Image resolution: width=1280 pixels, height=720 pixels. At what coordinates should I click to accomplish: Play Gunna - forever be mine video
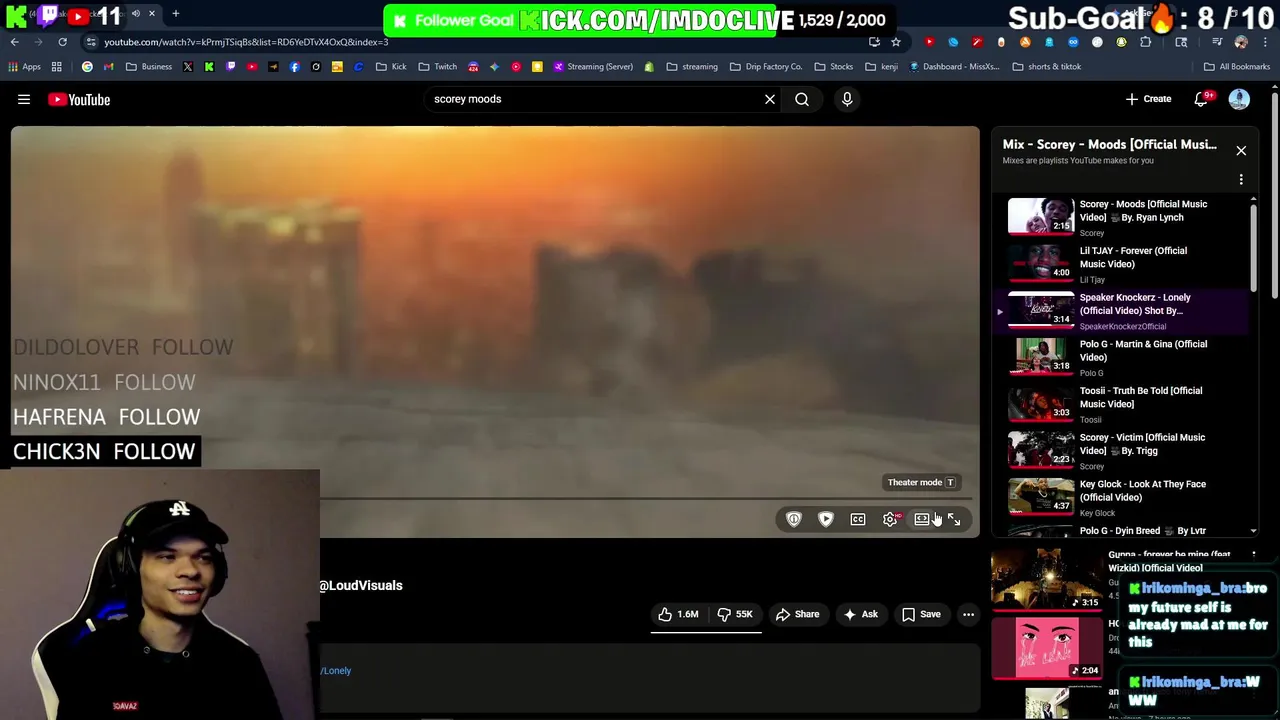[1046, 579]
